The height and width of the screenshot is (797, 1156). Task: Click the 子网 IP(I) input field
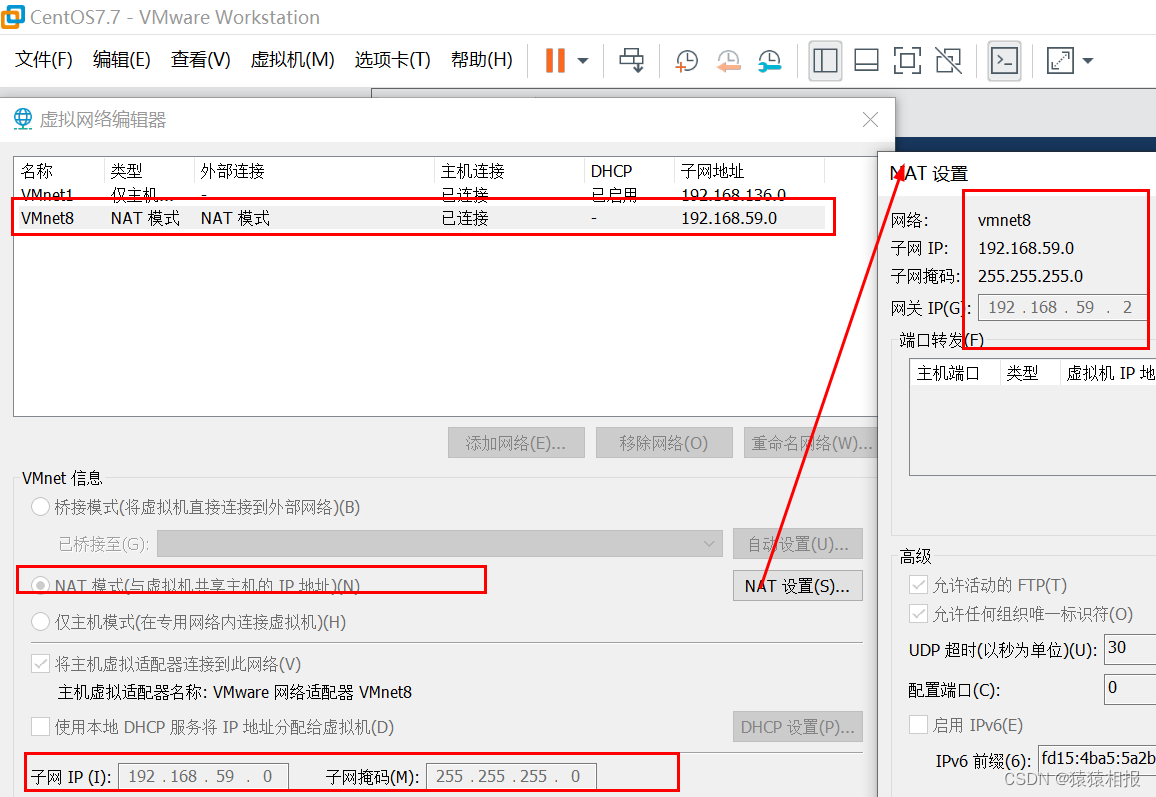203,776
